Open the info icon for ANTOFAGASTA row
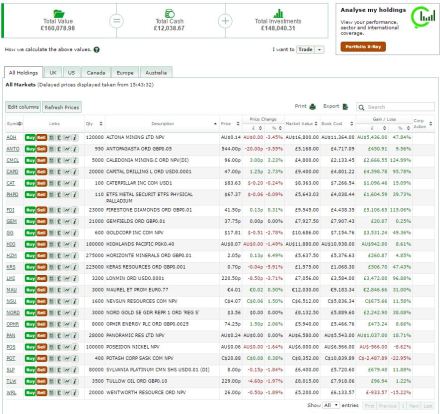The height and width of the screenshot is (414, 440). (x=75, y=149)
